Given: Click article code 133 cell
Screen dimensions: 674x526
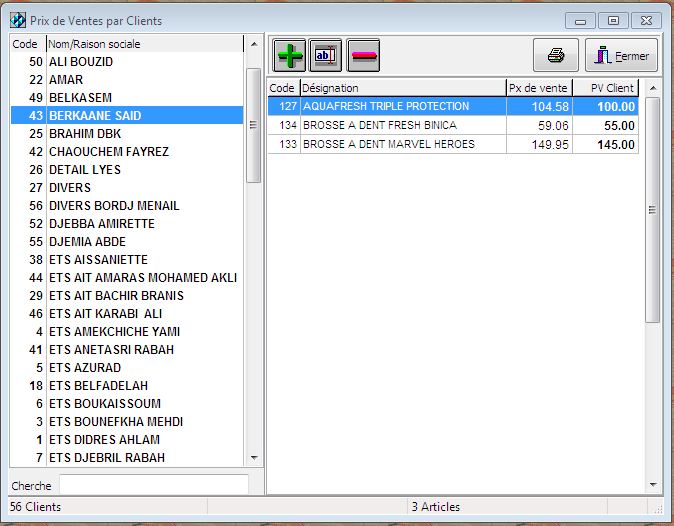Looking at the screenshot, I should pos(284,144).
